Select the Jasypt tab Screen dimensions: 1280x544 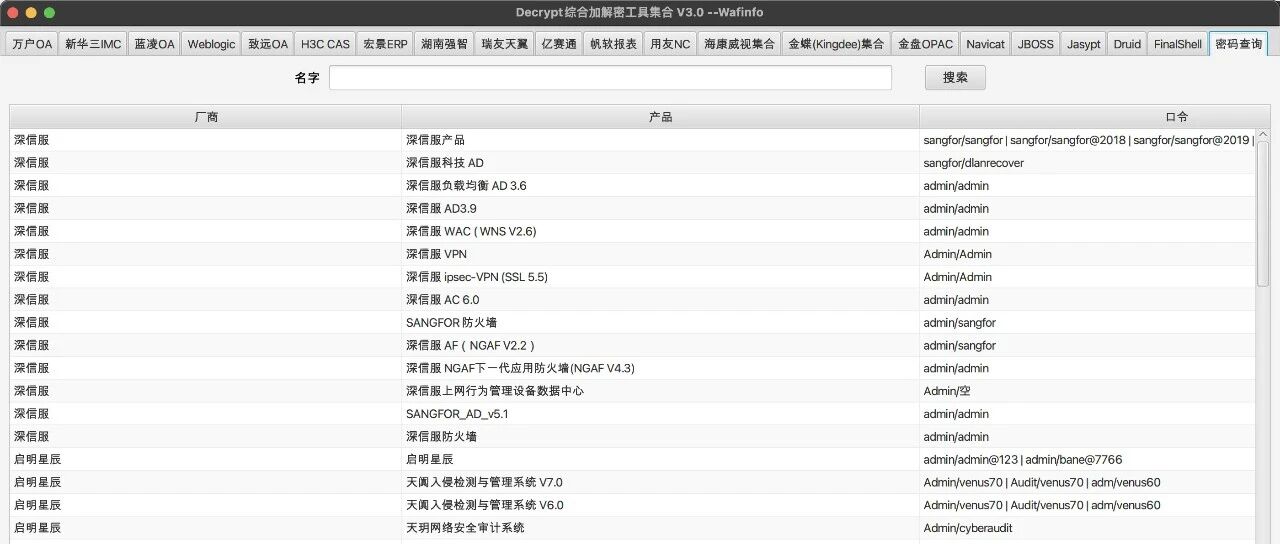1083,44
